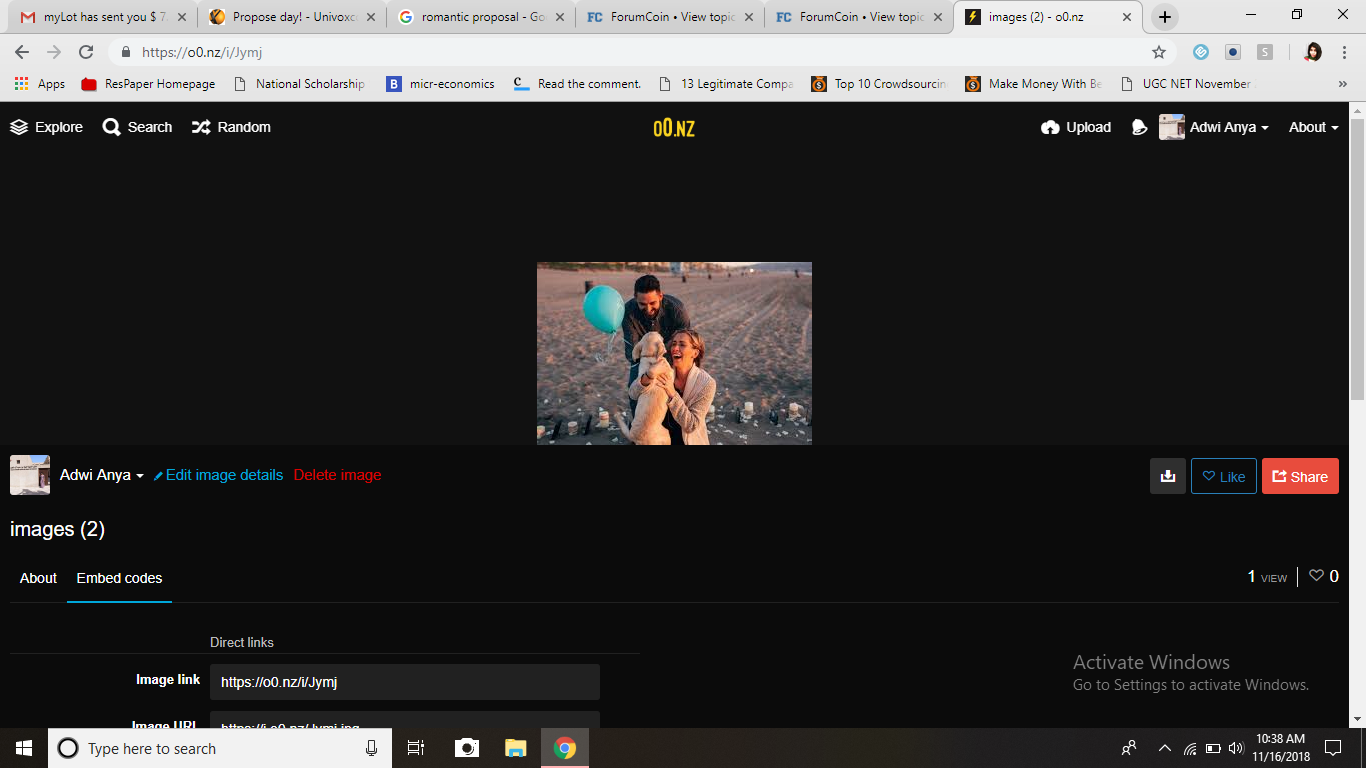Open the camera app on the taskbar

point(466,748)
